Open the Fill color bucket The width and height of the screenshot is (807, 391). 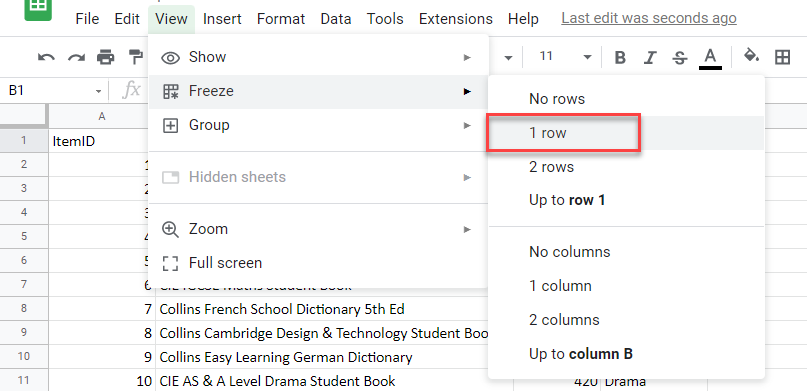pyautogui.click(x=752, y=56)
